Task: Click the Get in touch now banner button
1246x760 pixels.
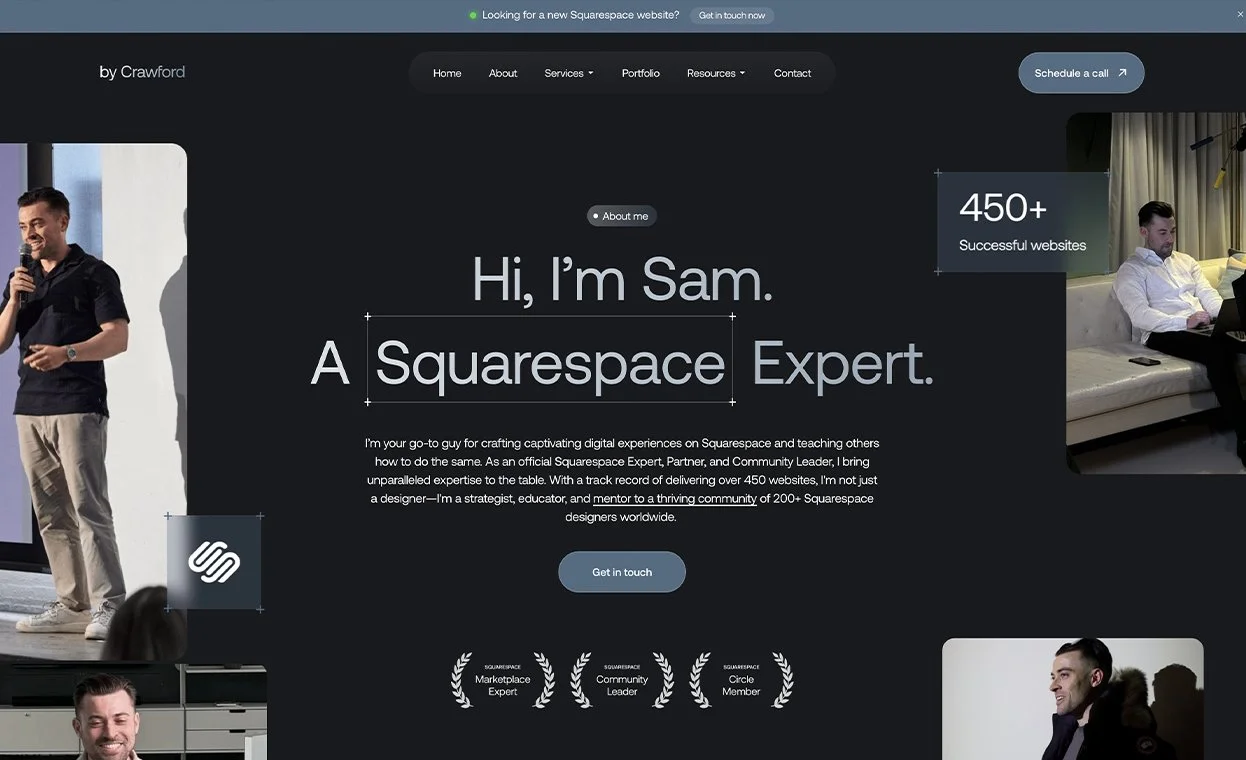Action: click(732, 15)
